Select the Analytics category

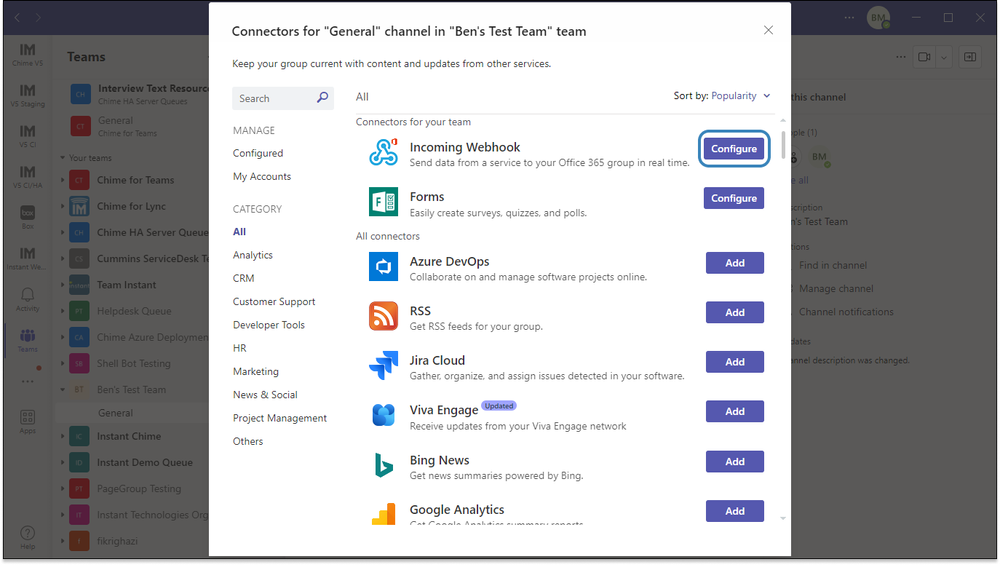coord(253,255)
